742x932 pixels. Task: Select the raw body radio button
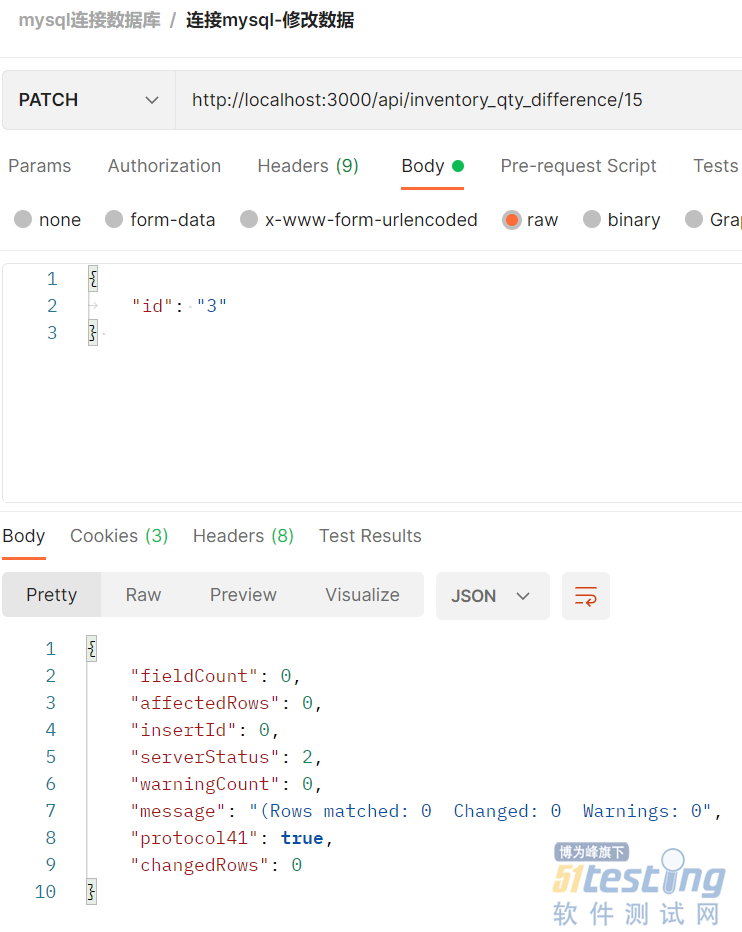(512, 220)
